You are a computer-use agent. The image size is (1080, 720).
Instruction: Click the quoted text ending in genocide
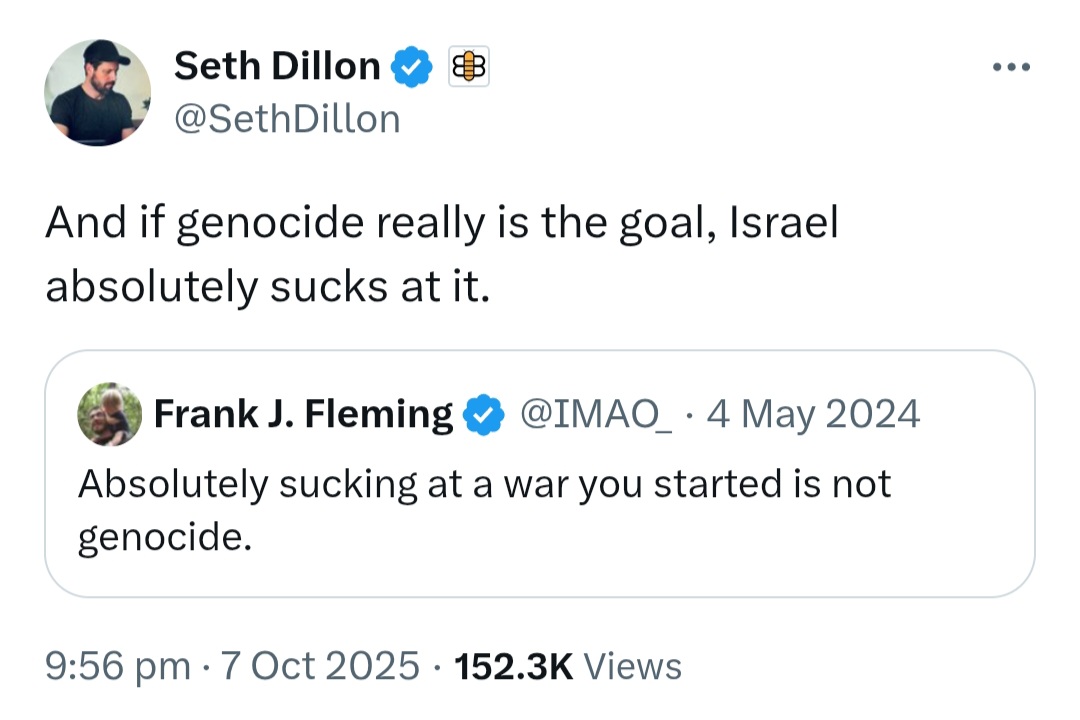click(x=484, y=510)
